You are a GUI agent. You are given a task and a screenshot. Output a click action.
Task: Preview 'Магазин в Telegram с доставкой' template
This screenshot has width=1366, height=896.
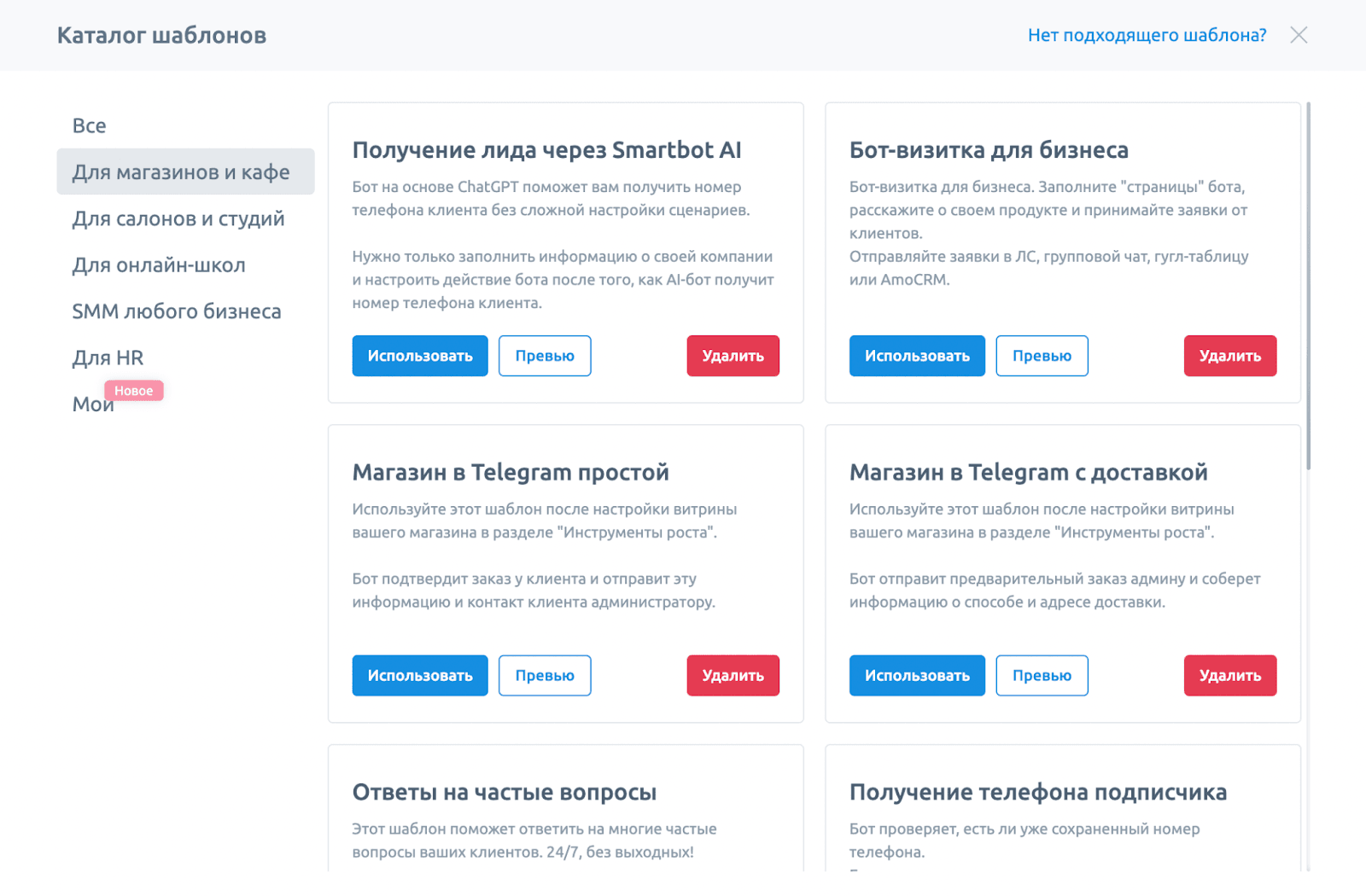[x=1042, y=676]
